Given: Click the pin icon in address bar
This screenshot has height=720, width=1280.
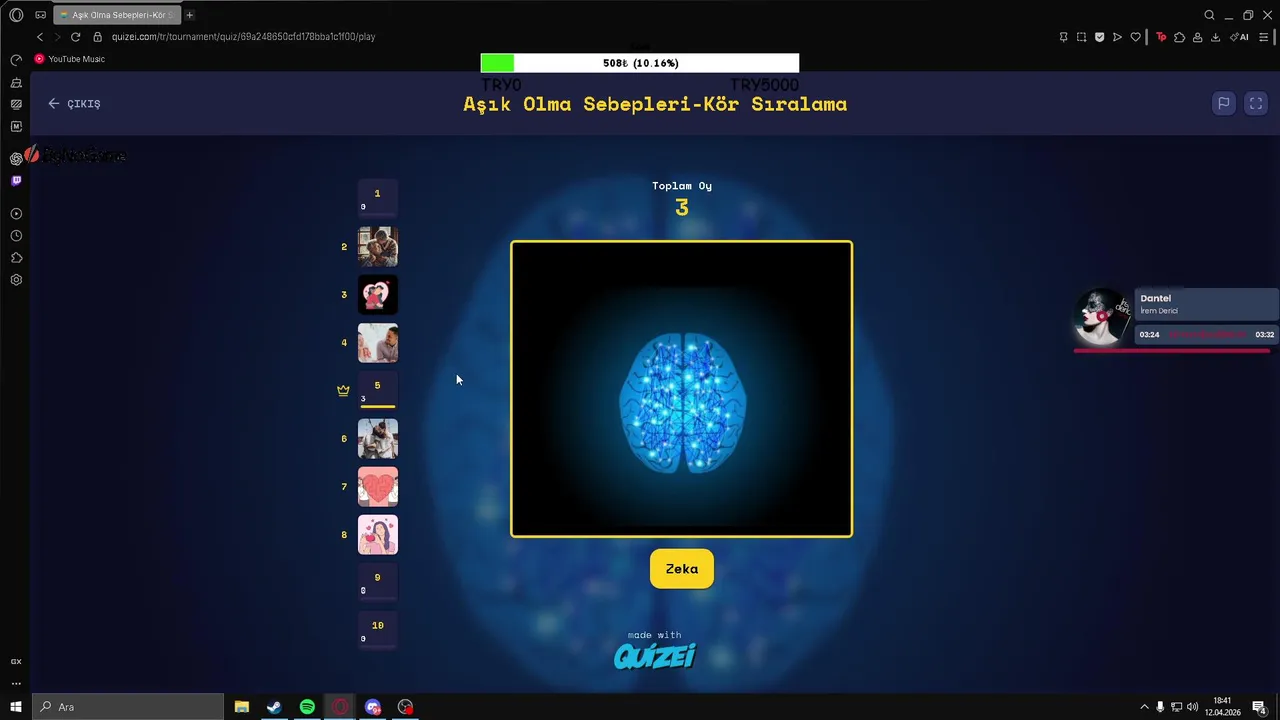Looking at the screenshot, I should click(1063, 37).
